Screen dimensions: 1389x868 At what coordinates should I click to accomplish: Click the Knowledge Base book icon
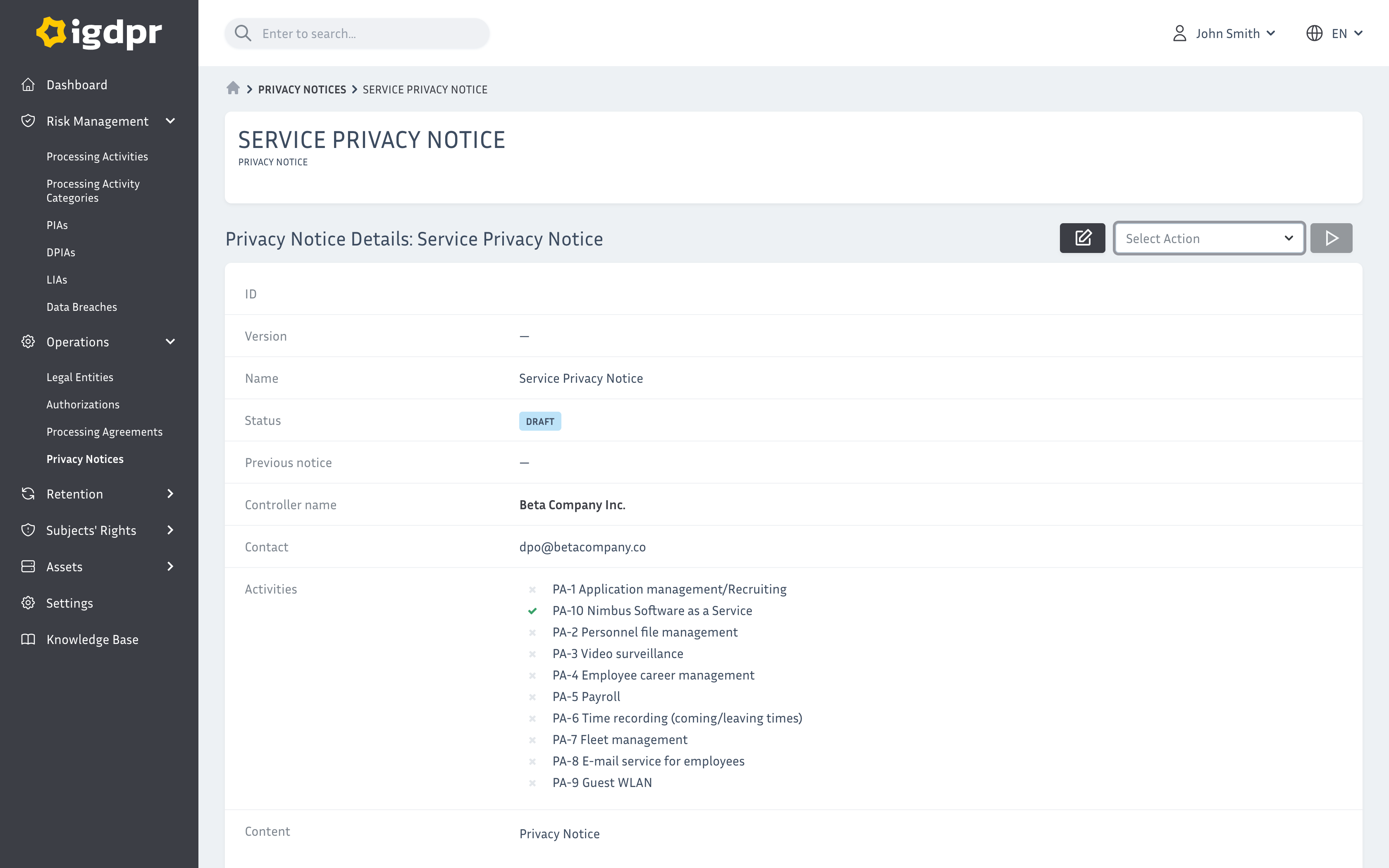28,639
